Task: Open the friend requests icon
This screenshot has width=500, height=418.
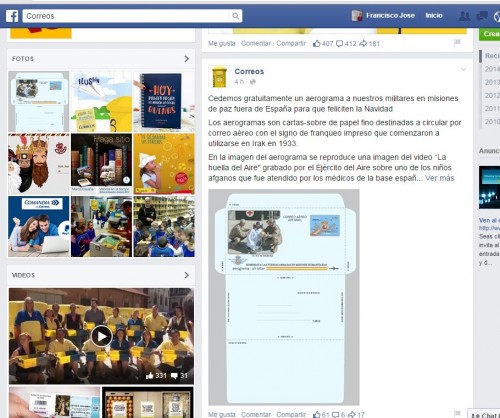Action: coord(465,16)
